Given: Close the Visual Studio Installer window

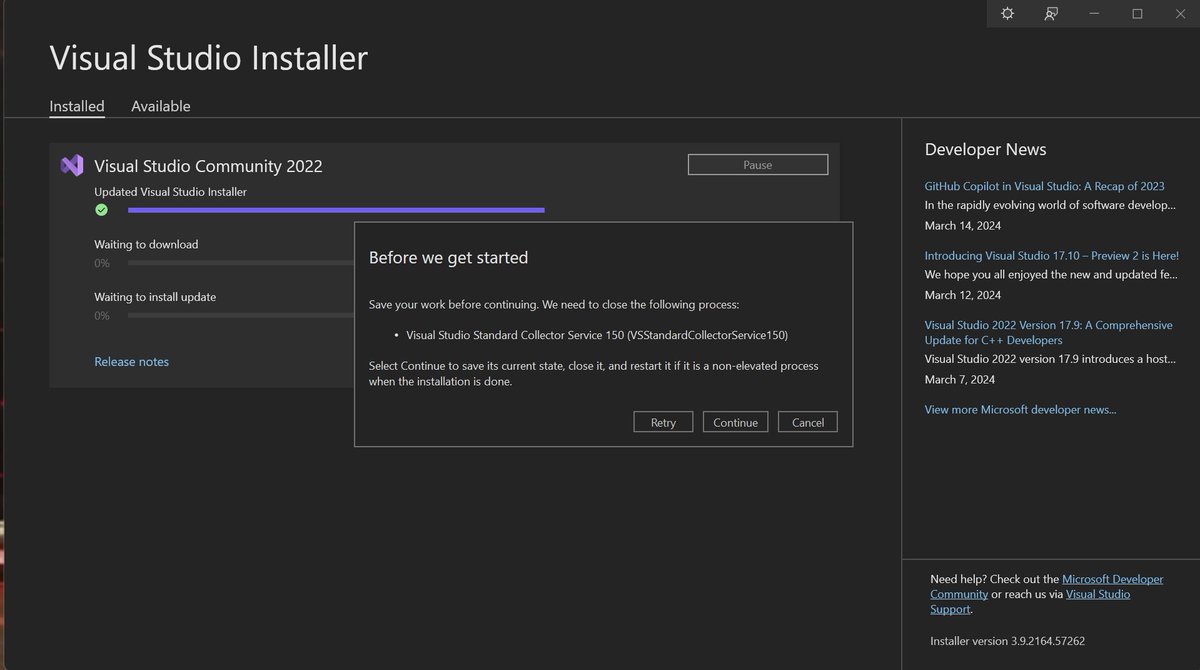Looking at the screenshot, I should point(1179,14).
